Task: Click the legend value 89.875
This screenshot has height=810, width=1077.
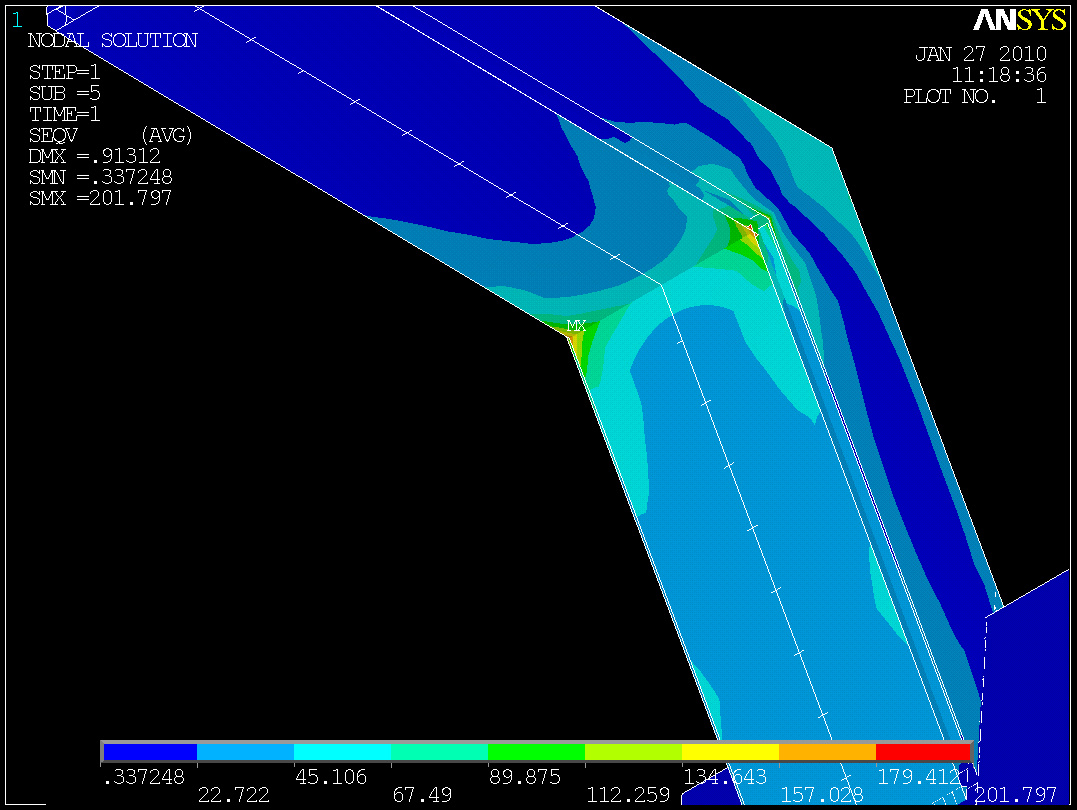Action: click(x=525, y=777)
